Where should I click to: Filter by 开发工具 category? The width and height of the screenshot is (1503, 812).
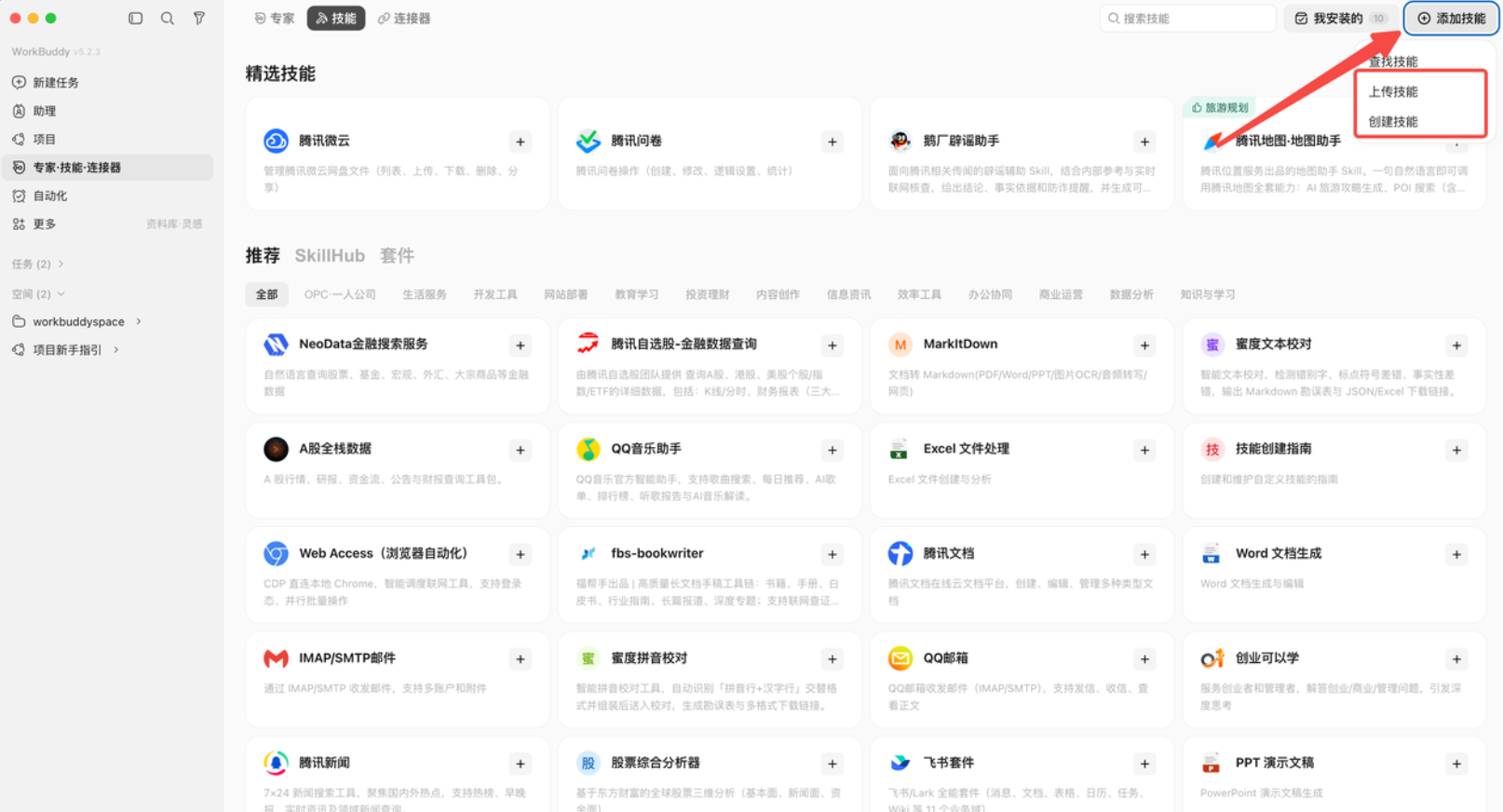[x=494, y=294]
